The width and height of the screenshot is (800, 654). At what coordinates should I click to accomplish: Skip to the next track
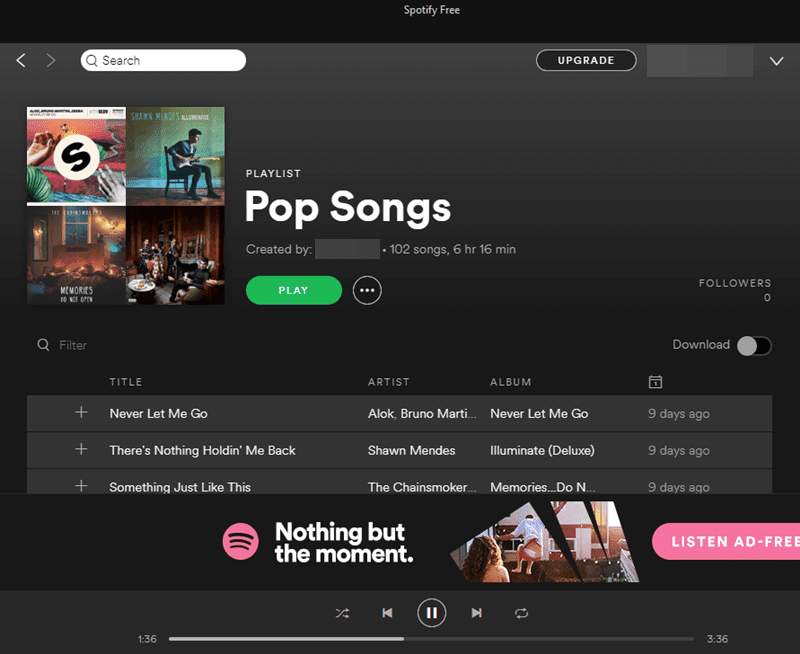pyautogui.click(x=476, y=613)
